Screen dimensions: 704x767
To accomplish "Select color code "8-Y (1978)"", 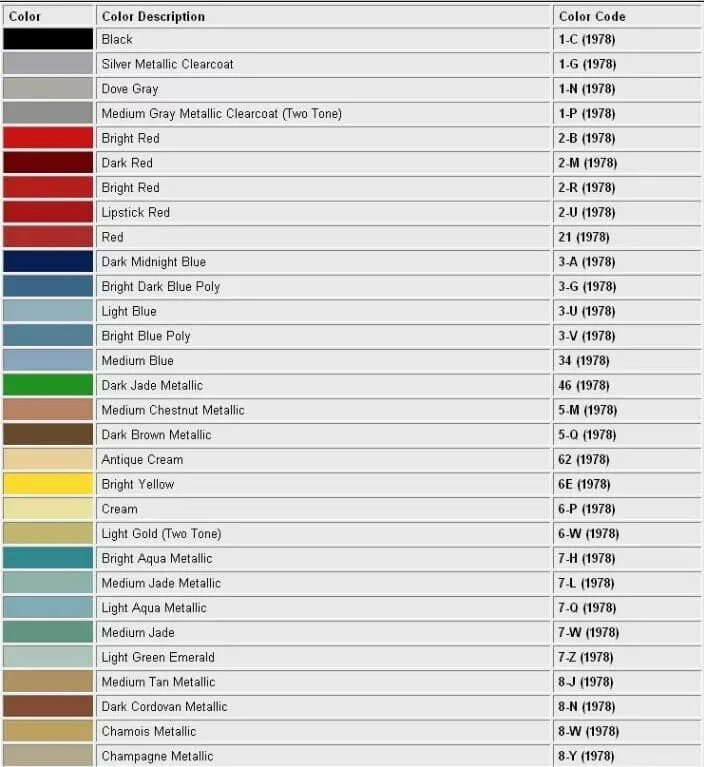I will point(586,756).
